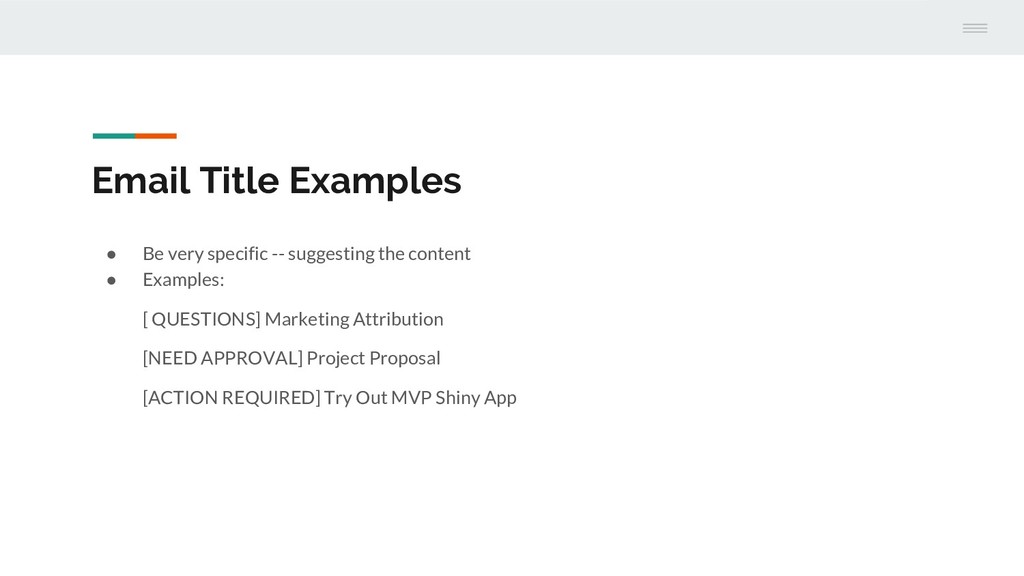Click the word 'QUESTIONS' in brackets

(203, 319)
